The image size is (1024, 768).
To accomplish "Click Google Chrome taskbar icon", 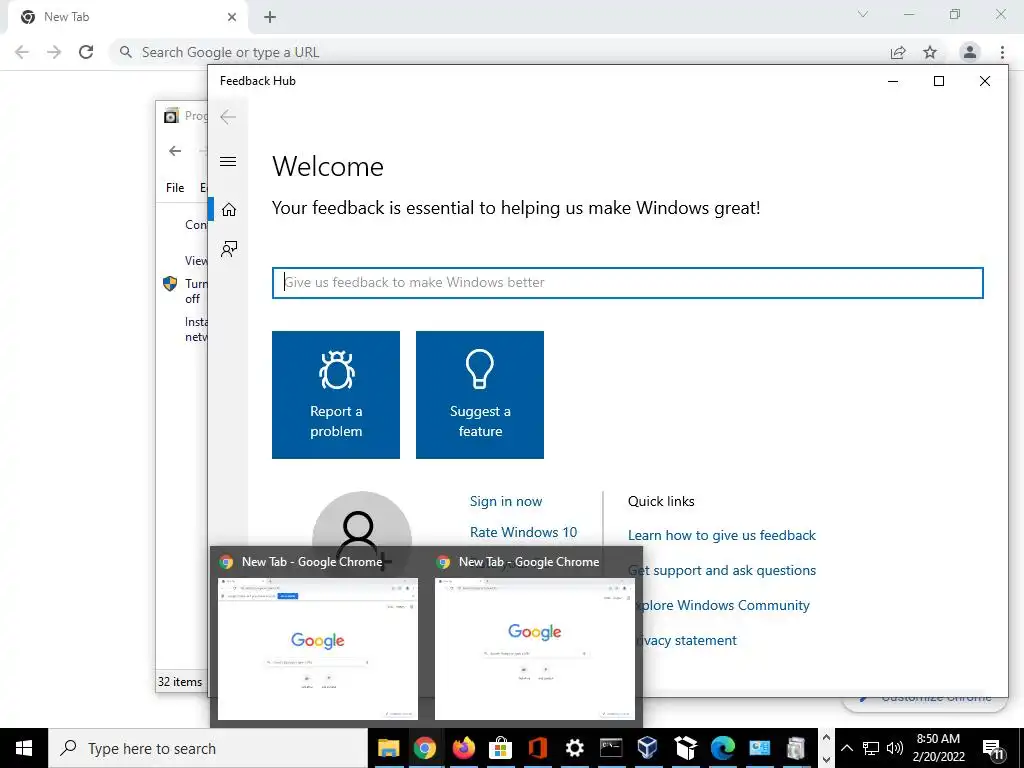I will (x=424, y=748).
